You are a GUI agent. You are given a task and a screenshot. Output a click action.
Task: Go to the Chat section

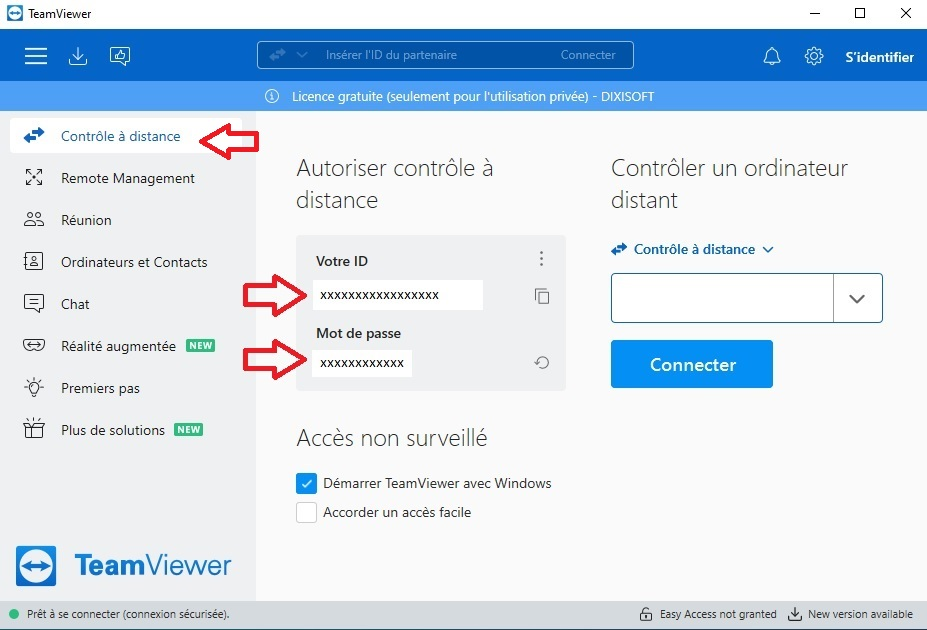click(x=75, y=304)
